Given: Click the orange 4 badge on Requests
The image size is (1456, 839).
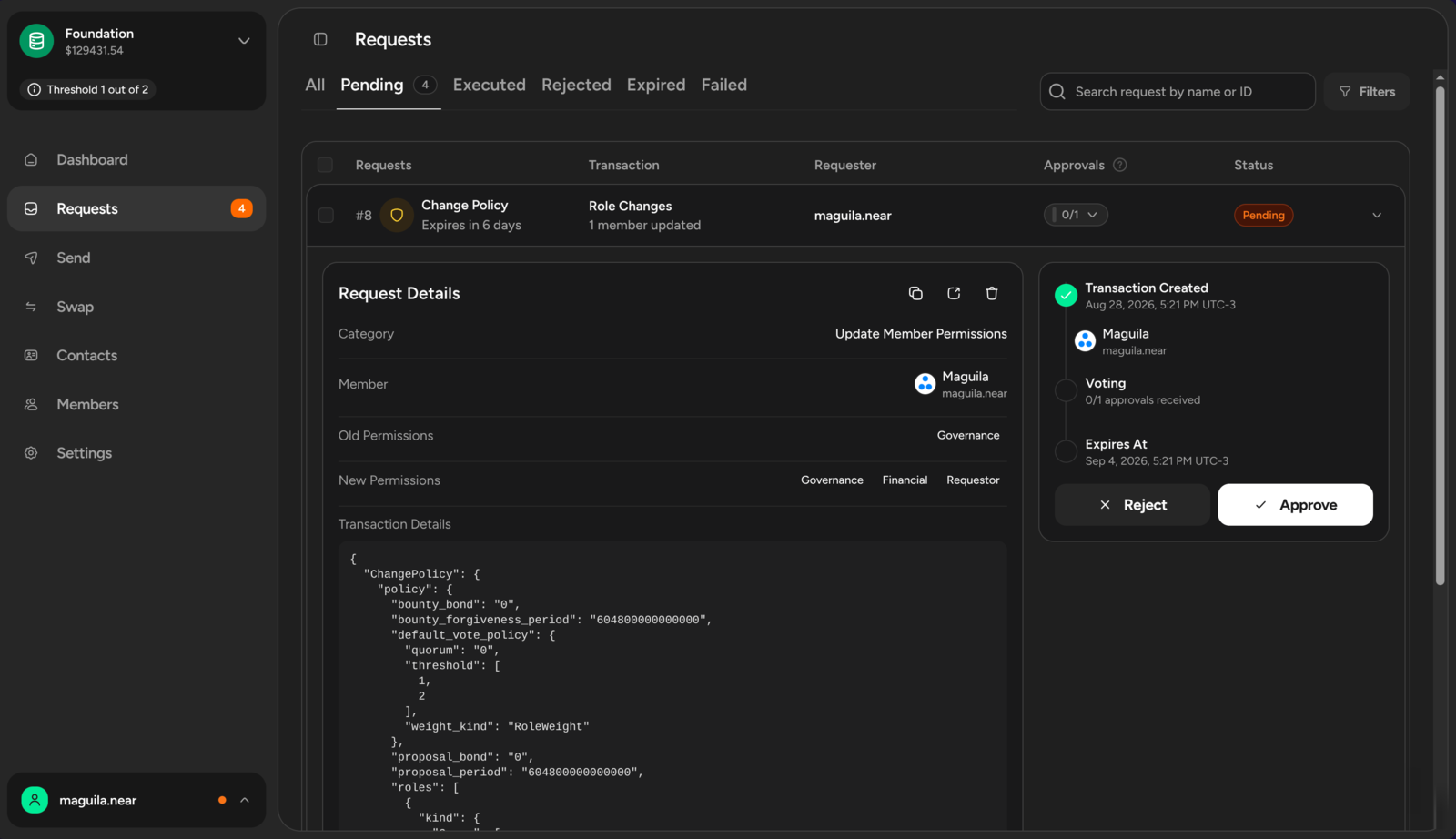Looking at the screenshot, I should (241, 208).
